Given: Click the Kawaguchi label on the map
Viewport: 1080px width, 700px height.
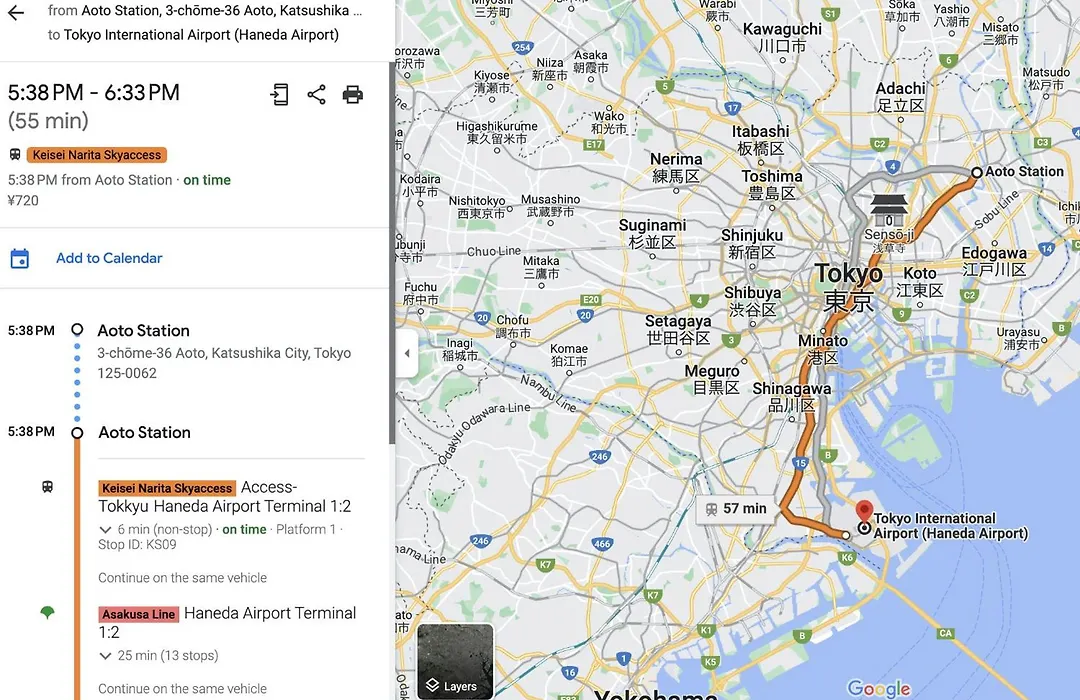Looking at the screenshot, I should 782,37.
